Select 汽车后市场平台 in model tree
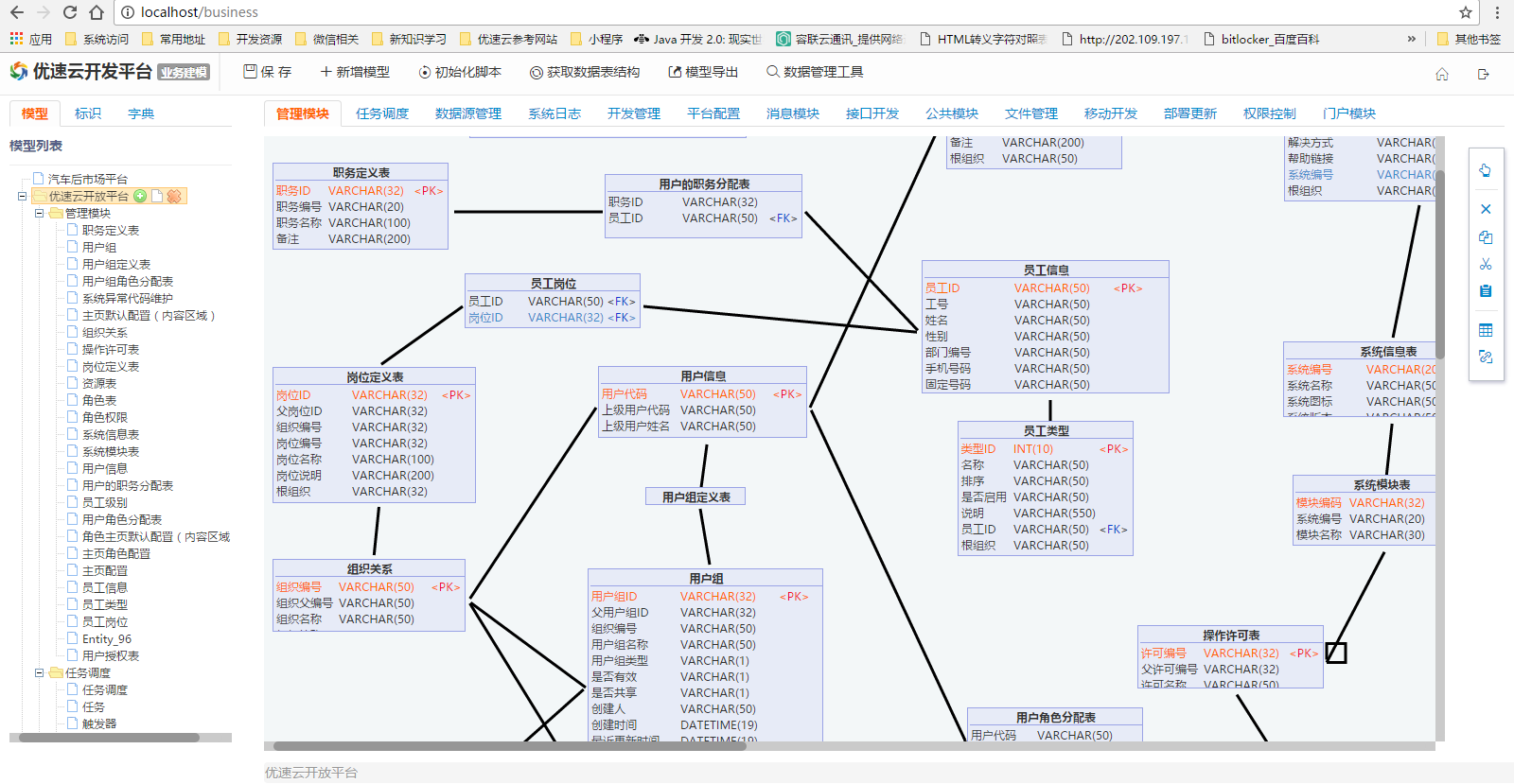The image size is (1514, 784). pos(88,179)
